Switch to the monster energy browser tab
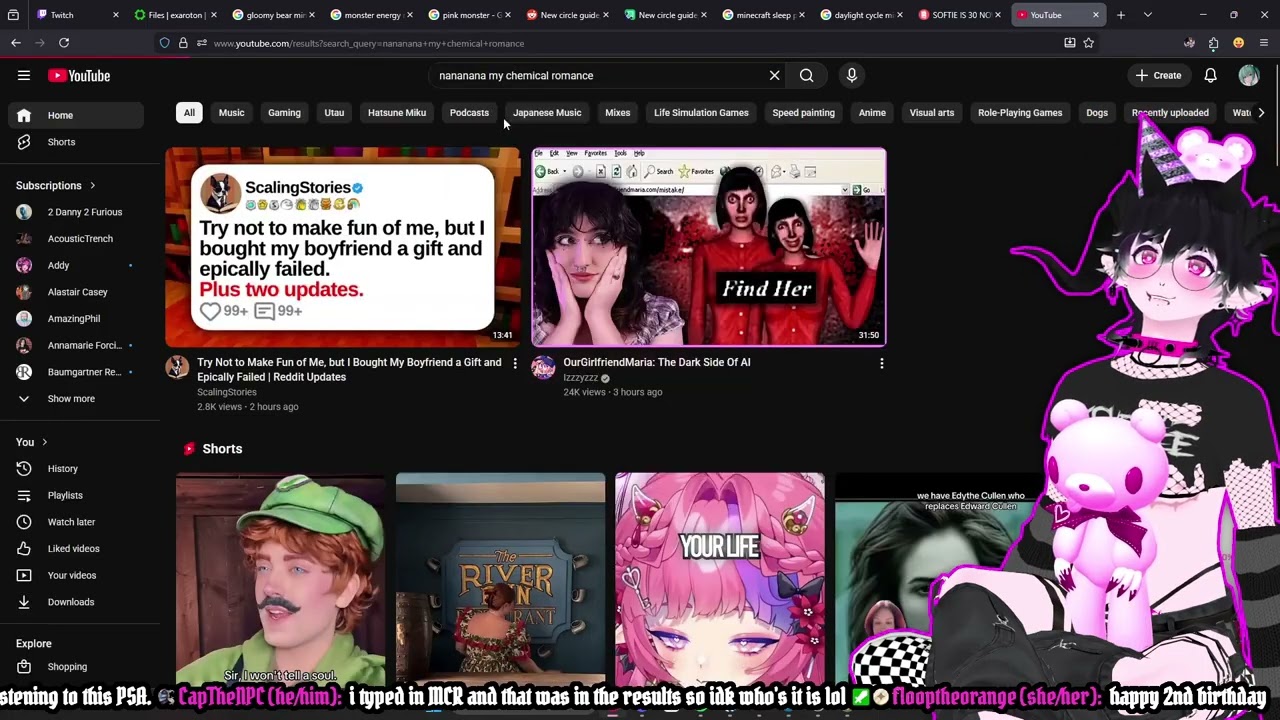The image size is (1280, 720). (x=370, y=15)
